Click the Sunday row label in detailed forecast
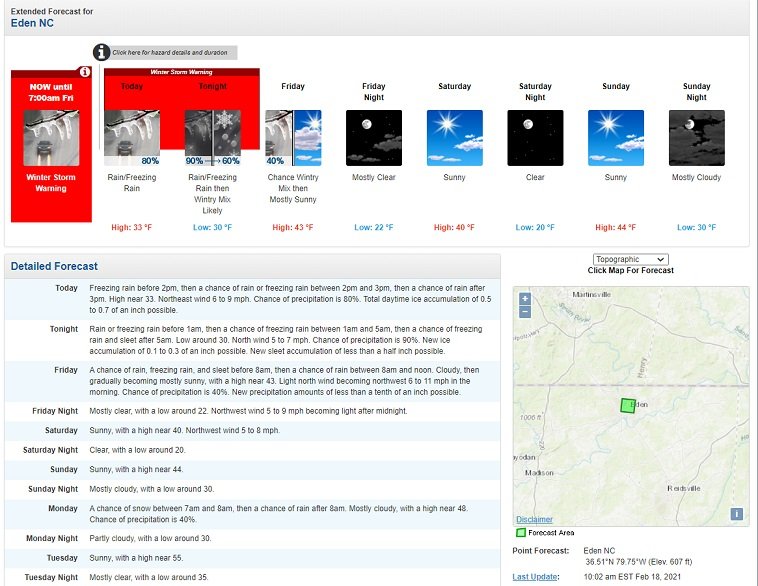Screen dimensions: 758x586 click(x=64, y=469)
